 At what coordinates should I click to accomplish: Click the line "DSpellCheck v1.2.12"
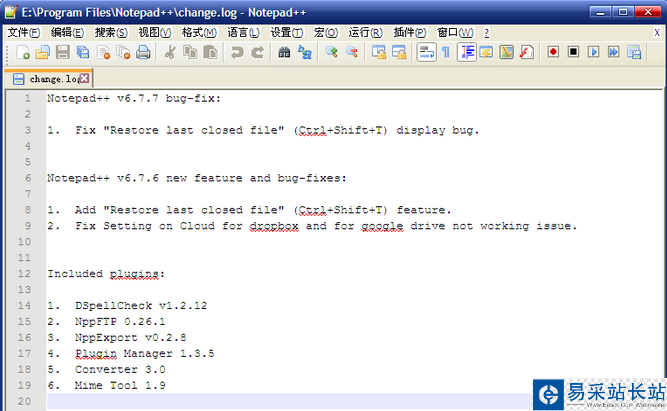[141, 305]
